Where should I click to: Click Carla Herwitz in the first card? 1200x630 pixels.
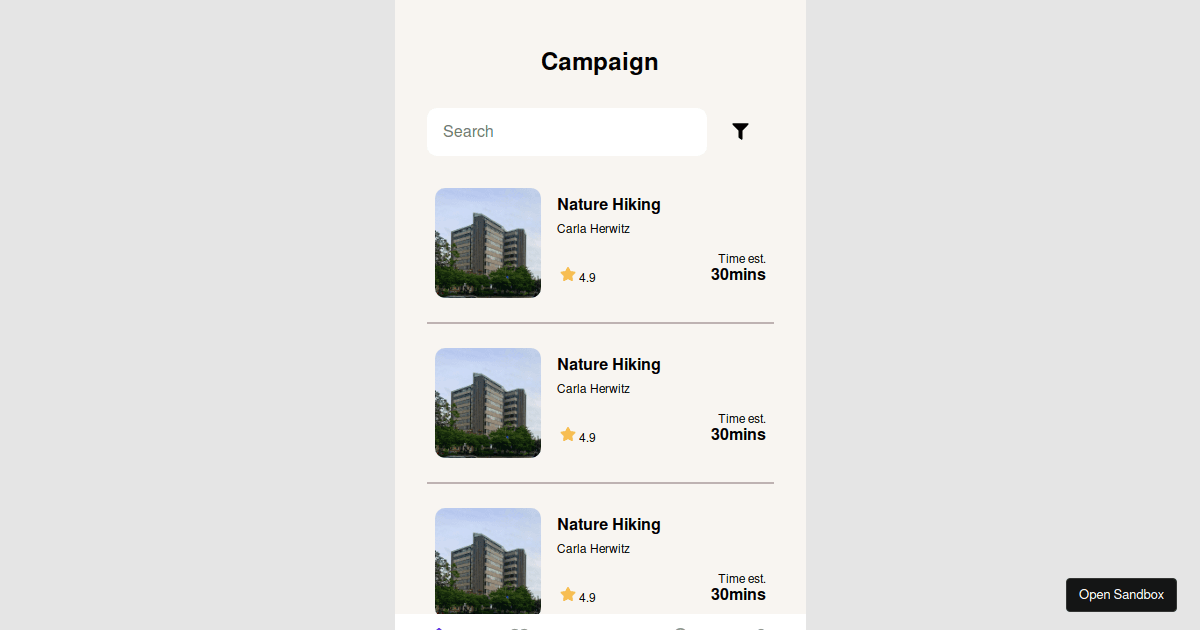pyautogui.click(x=593, y=229)
